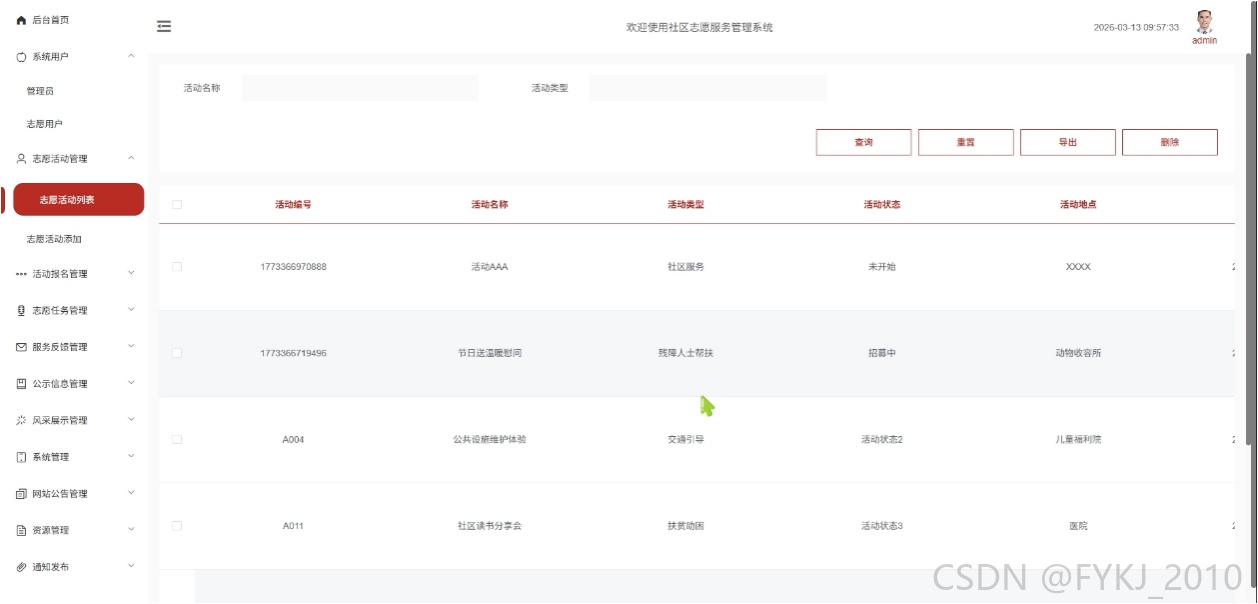Expand the 通知发布 chevron

tap(131, 566)
